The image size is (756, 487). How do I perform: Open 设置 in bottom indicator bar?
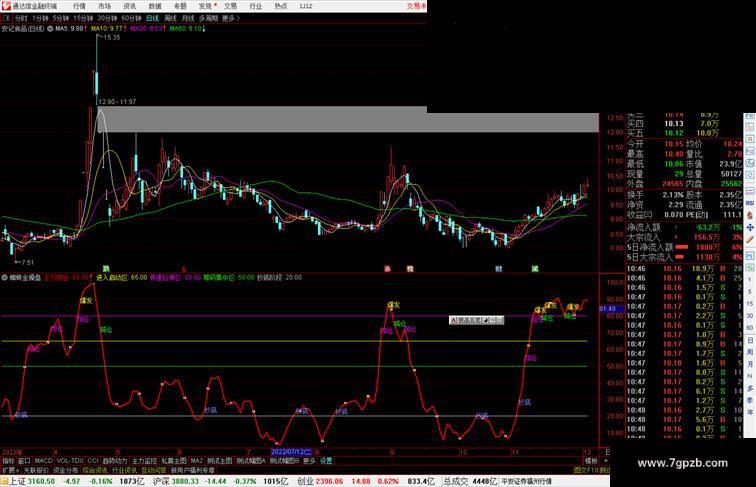326,461
